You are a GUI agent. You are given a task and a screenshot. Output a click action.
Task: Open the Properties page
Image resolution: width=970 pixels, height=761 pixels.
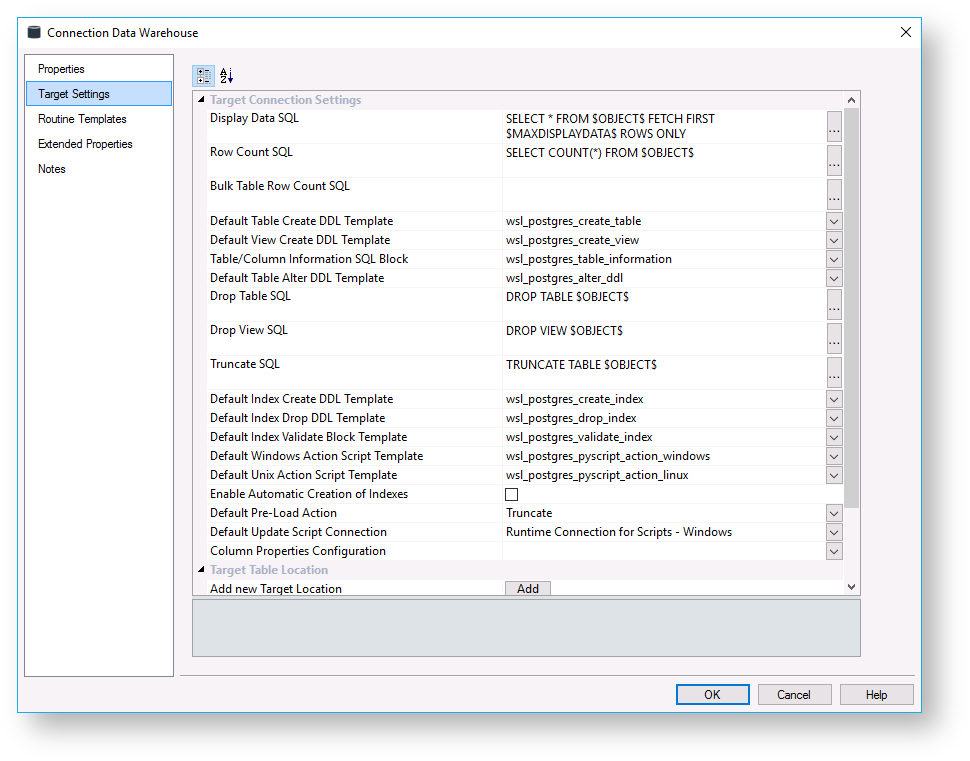[x=99, y=69]
